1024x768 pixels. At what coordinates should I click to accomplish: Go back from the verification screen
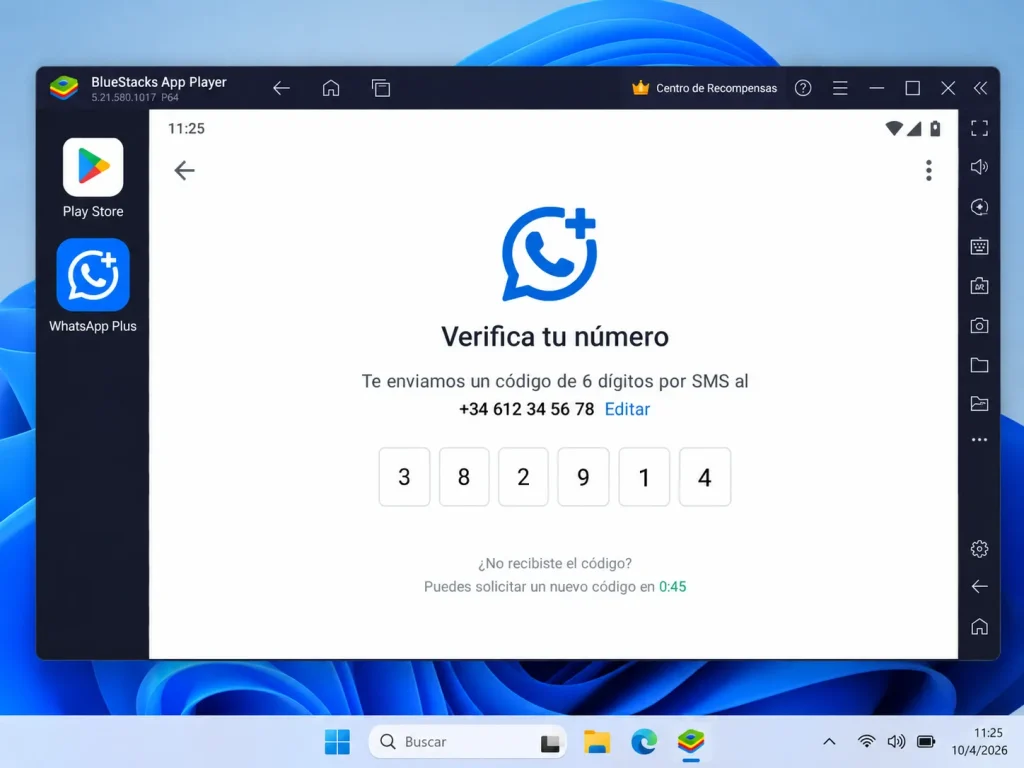click(x=185, y=170)
